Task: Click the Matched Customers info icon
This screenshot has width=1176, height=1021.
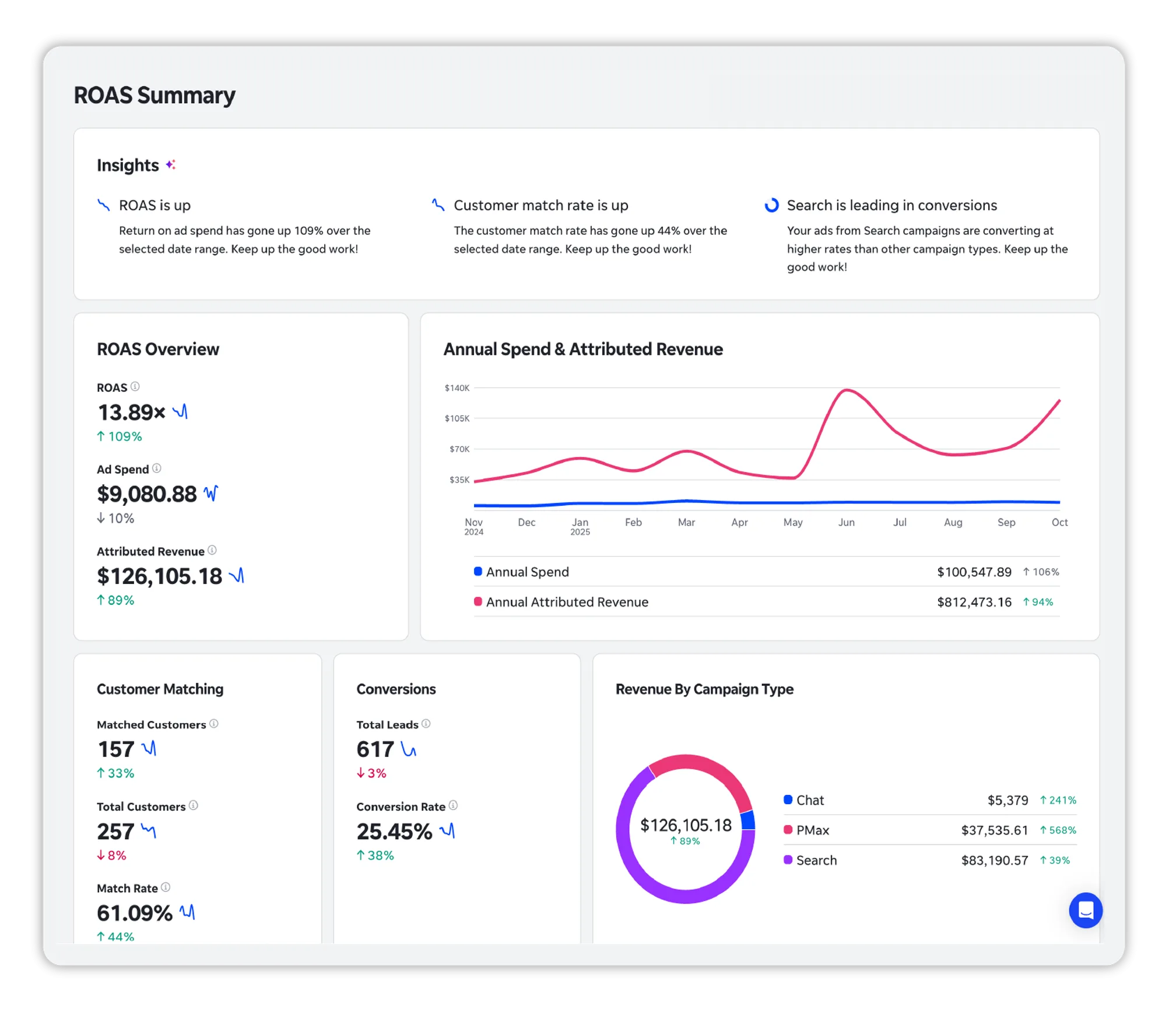Action: pyautogui.click(x=214, y=723)
